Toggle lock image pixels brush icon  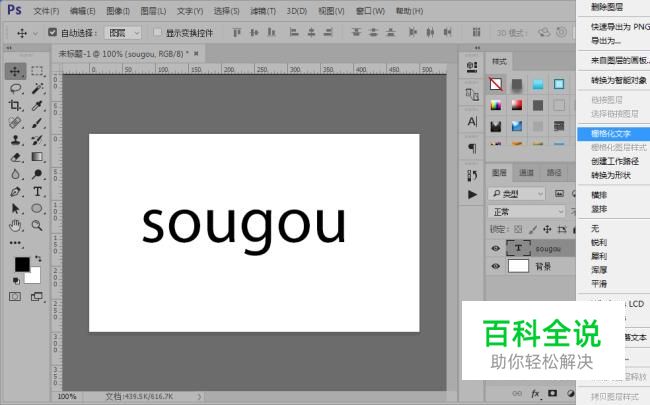533,229
